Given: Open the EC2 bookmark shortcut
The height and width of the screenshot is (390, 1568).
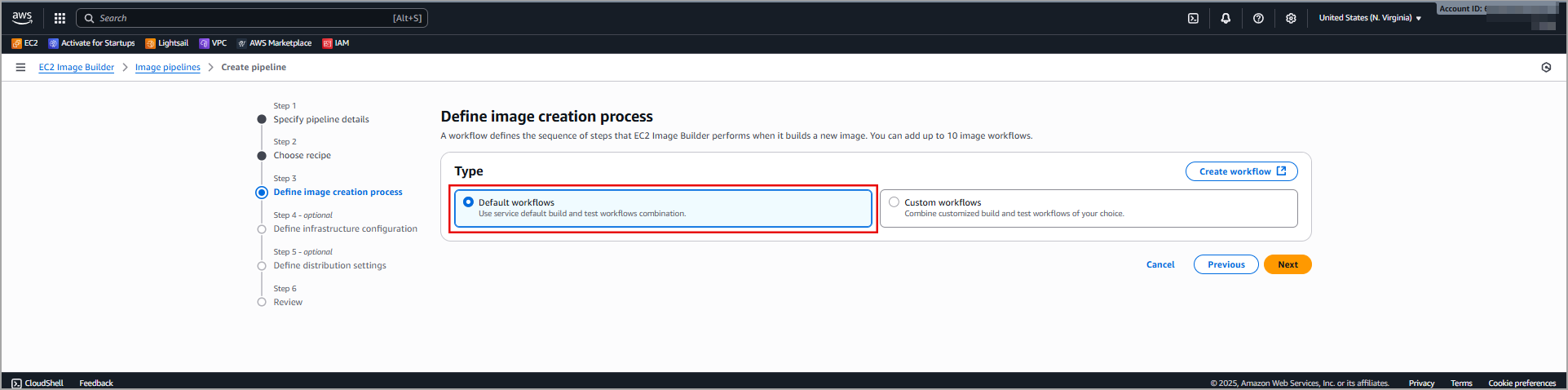Looking at the screenshot, I should tap(24, 43).
